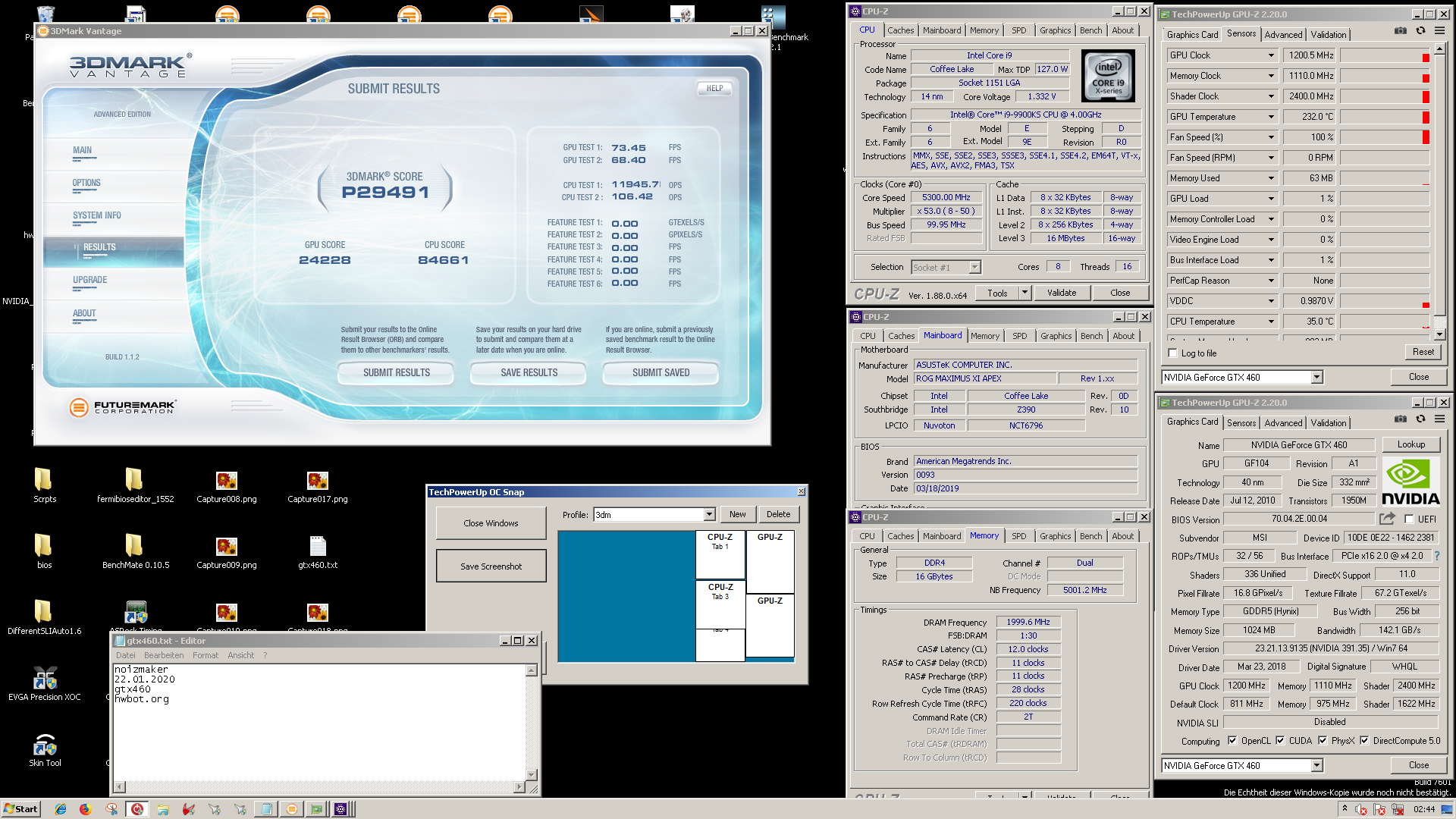1456x819 pixels.
Task: Click the BIOS export share icon in GPU-Z
Action: [x=1387, y=519]
